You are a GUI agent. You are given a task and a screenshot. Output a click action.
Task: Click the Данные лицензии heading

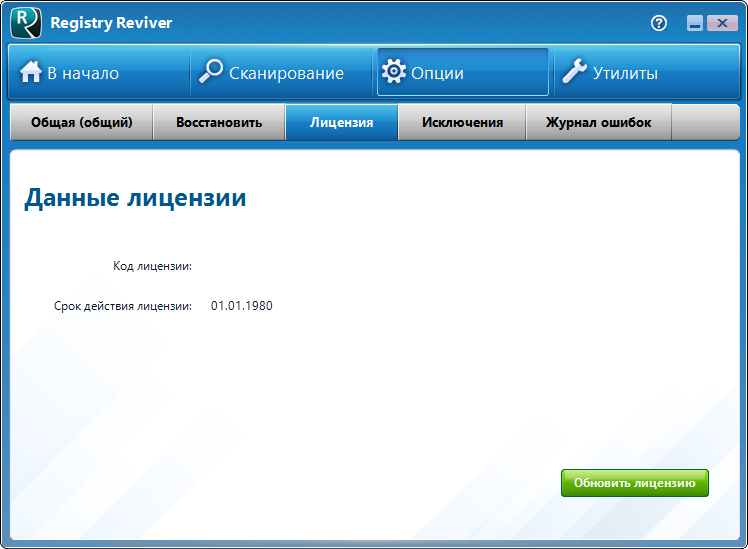point(135,198)
